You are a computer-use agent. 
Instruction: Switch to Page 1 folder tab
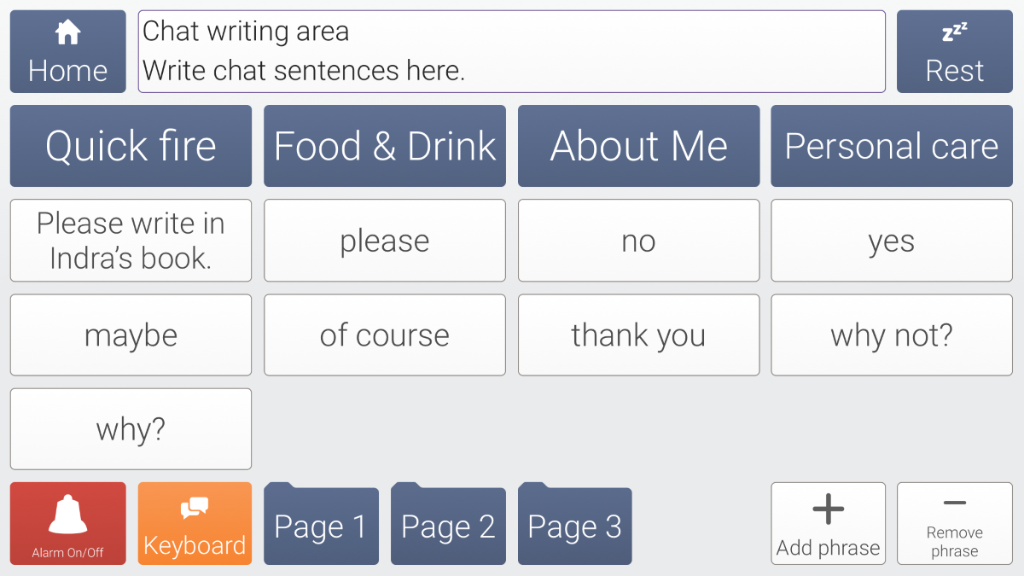click(321, 523)
